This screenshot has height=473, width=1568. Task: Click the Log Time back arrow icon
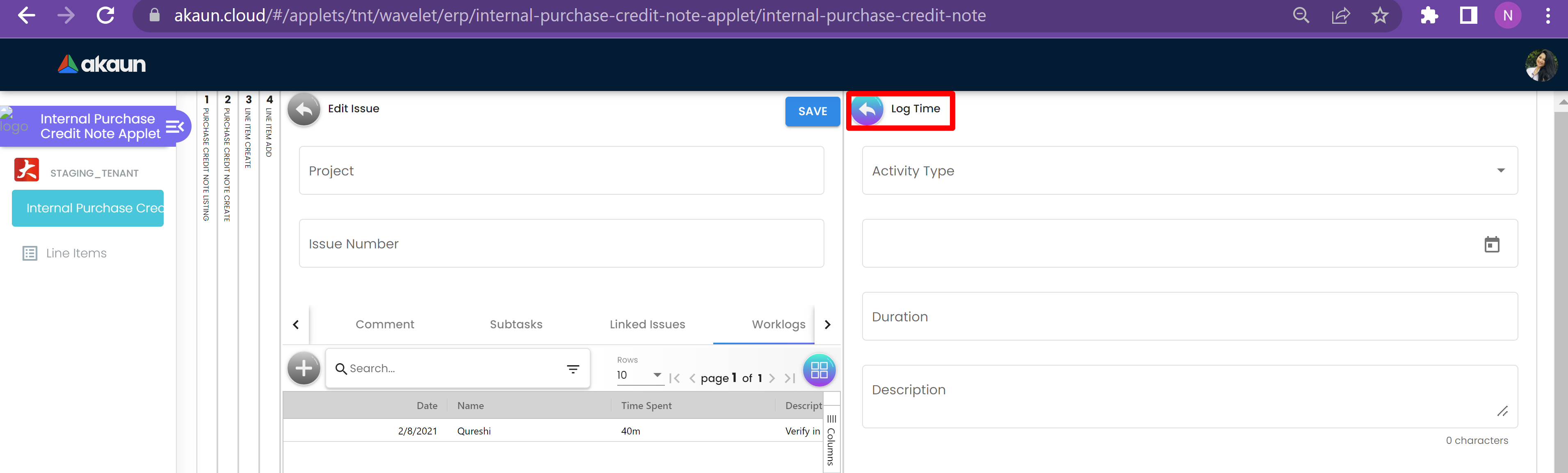tap(867, 110)
